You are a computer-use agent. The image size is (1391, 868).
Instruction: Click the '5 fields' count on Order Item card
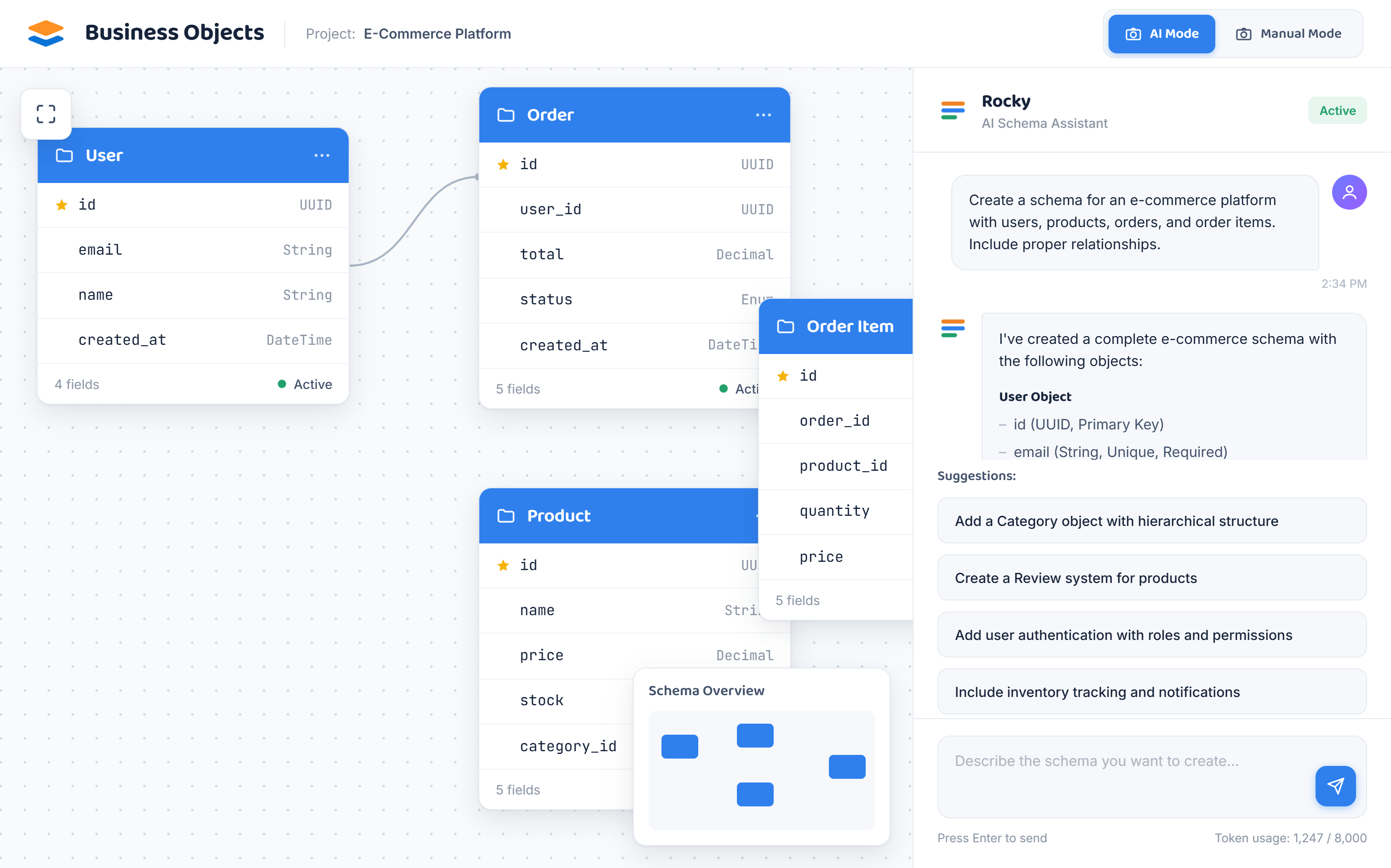click(798, 600)
